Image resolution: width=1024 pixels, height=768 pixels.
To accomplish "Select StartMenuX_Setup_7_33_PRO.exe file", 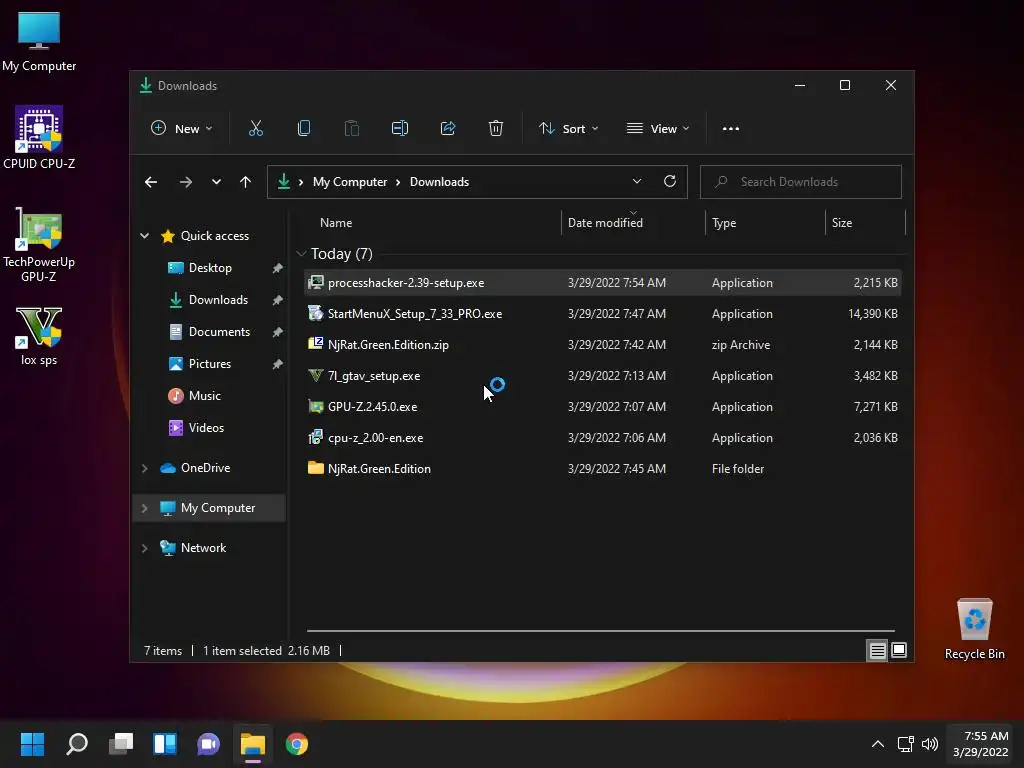I will pos(603,313).
